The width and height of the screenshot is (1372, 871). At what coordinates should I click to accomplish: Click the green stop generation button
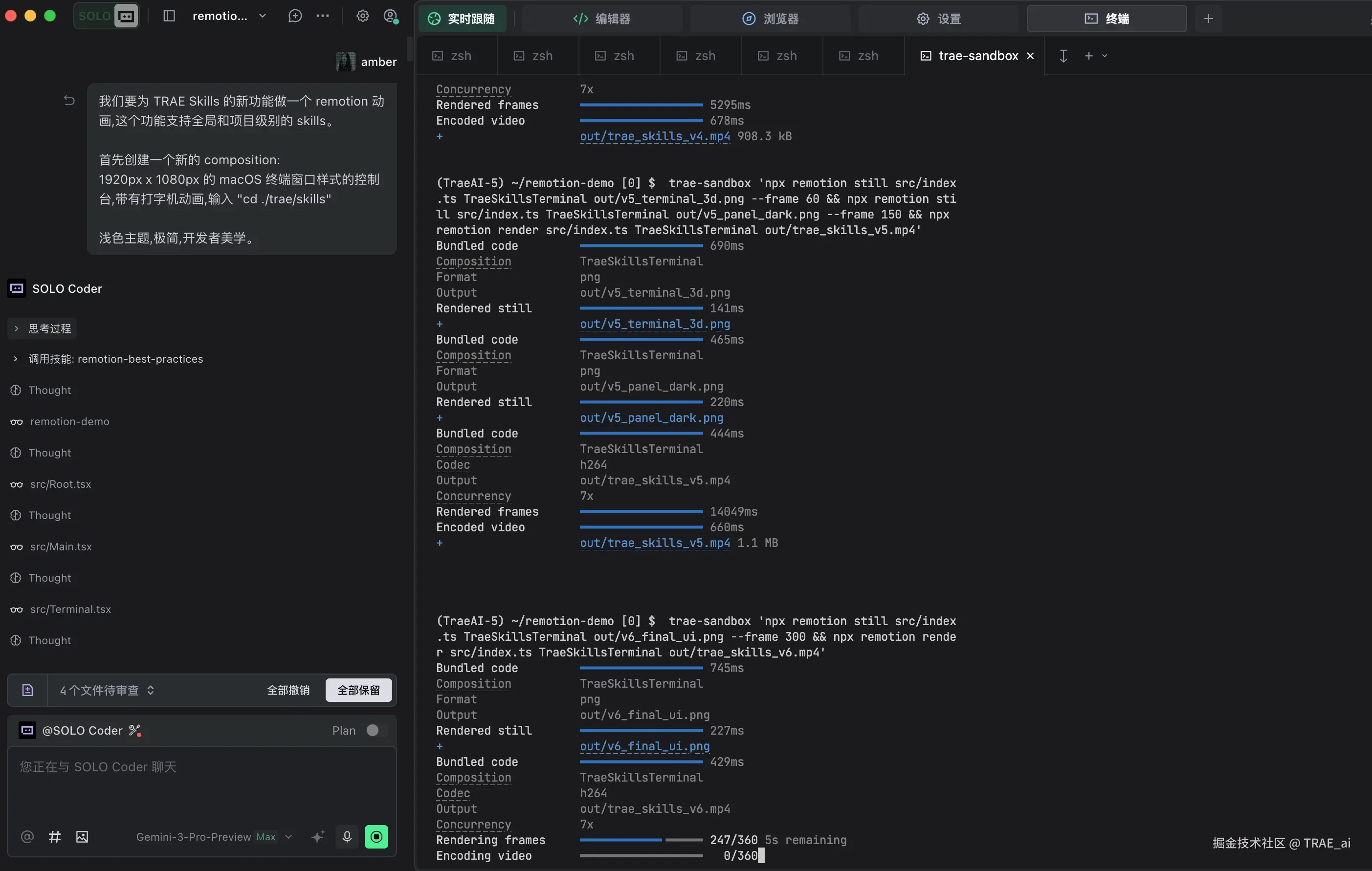tap(376, 836)
